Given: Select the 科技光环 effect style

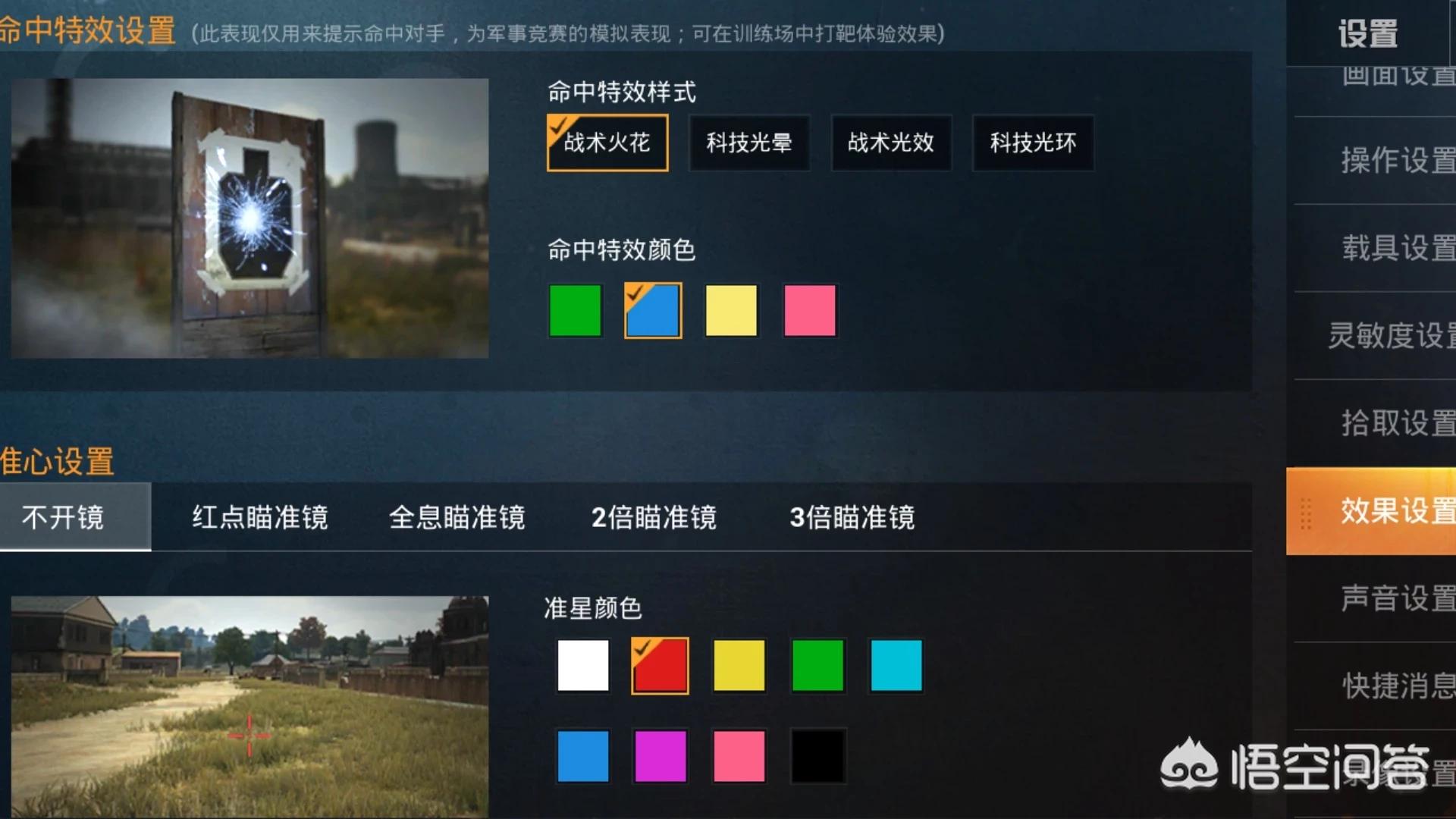Looking at the screenshot, I should click(x=1033, y=143).
